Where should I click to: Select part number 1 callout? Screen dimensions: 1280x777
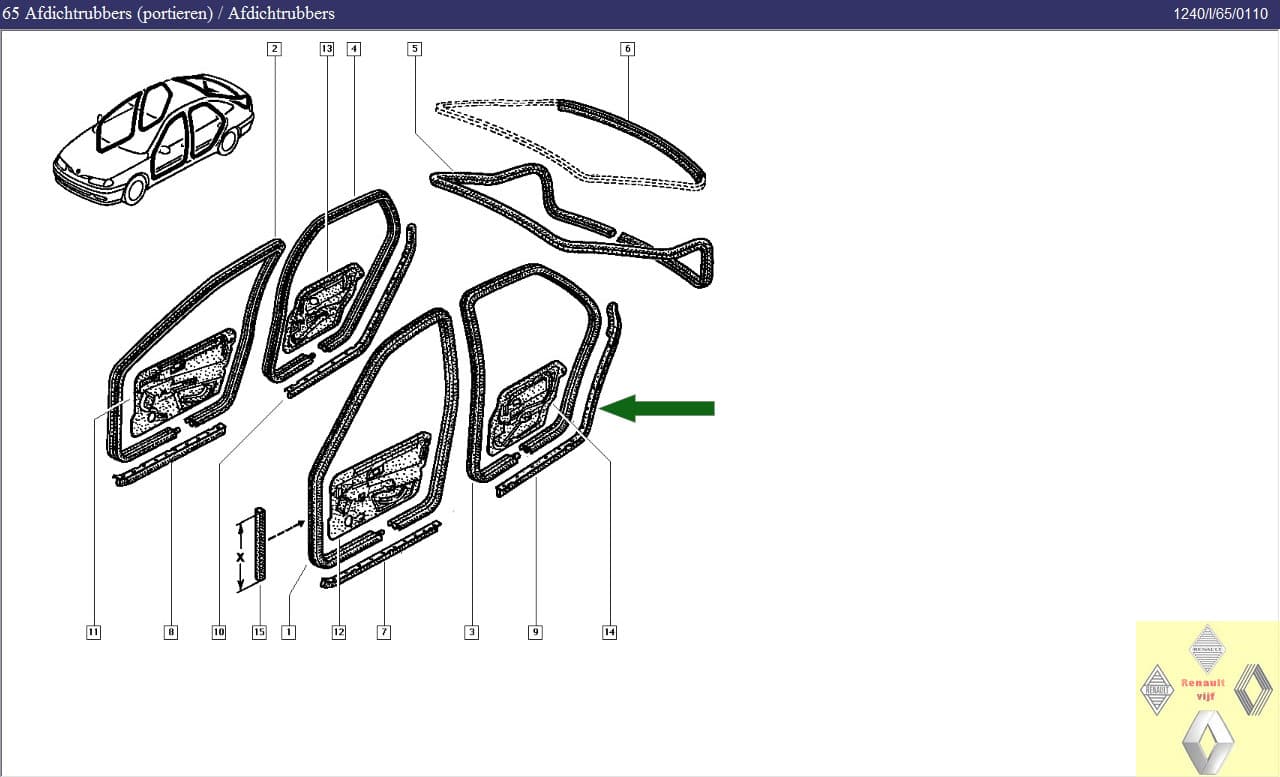coord(288,632)
